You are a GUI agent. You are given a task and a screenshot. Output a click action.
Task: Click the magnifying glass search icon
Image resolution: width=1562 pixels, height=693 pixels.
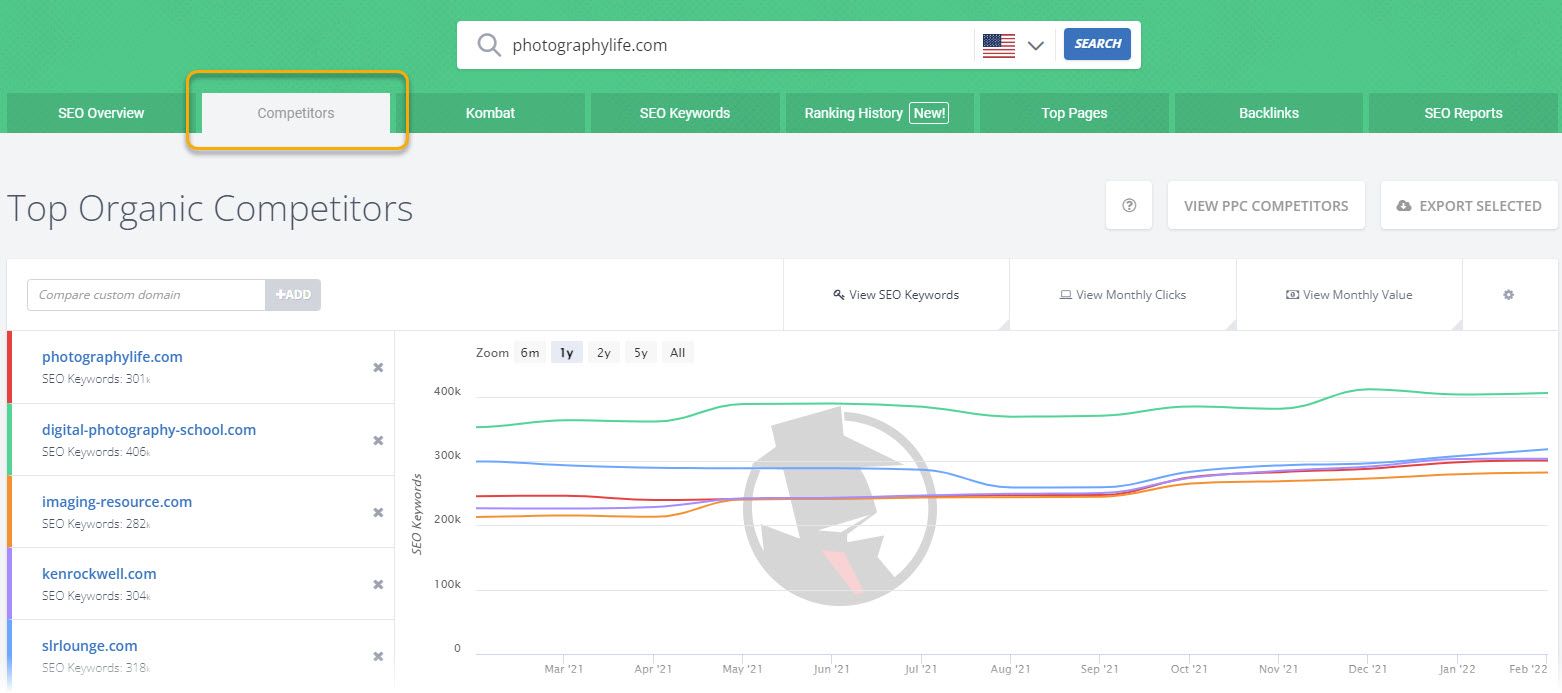(x=488, y=45)
